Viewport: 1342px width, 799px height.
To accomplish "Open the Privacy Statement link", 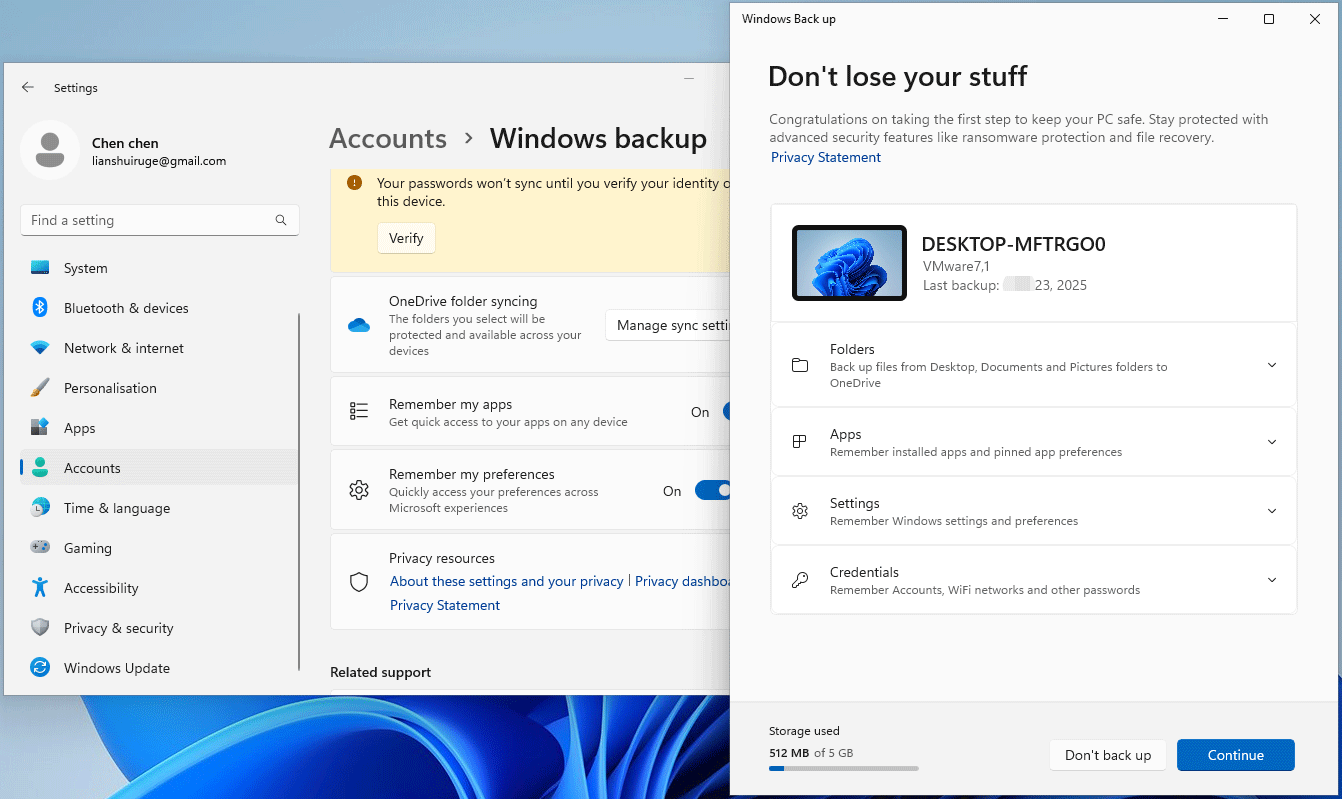I will coord(825,157).
